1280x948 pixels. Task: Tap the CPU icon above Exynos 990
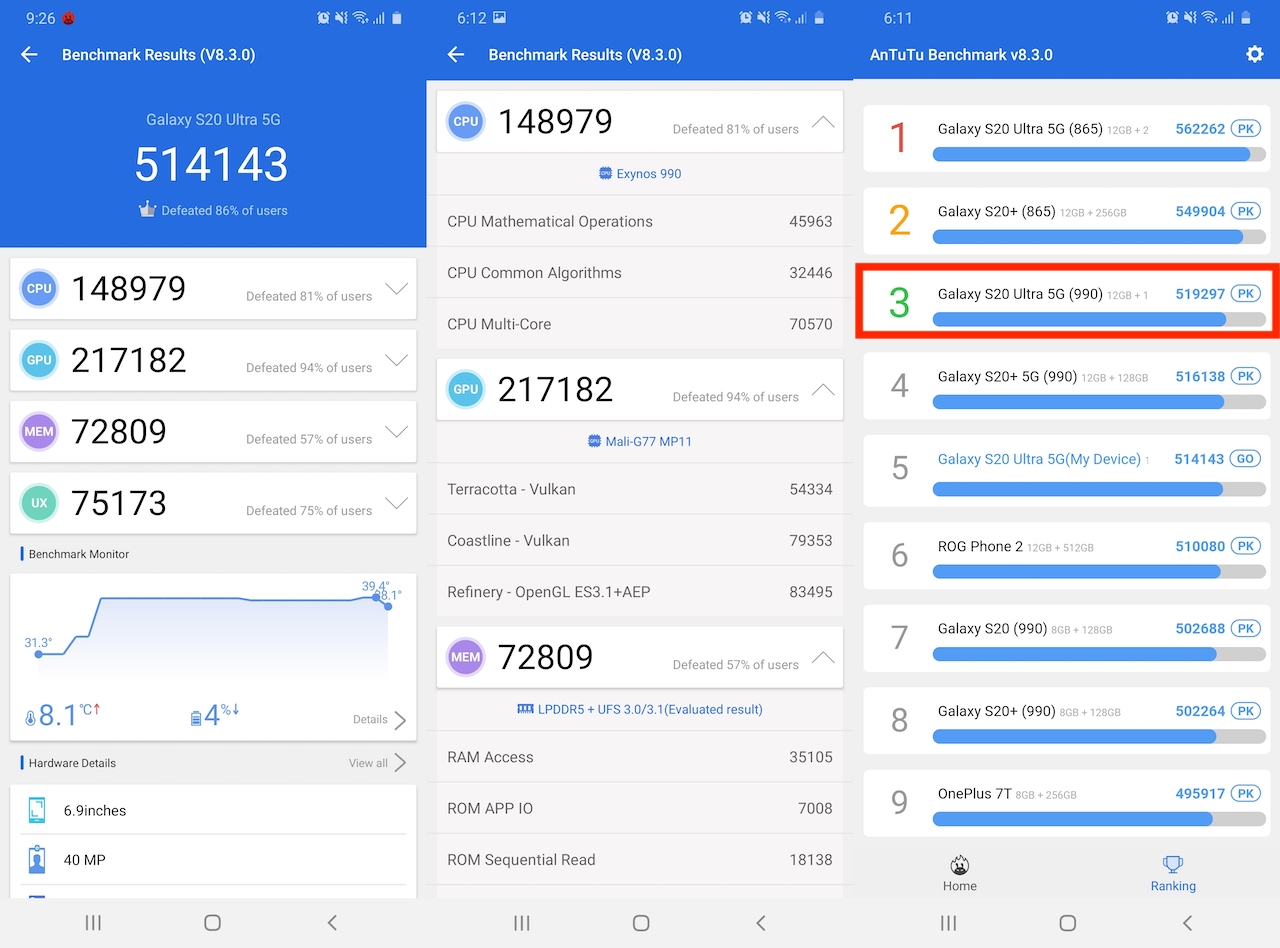click(x=466, y=121)
